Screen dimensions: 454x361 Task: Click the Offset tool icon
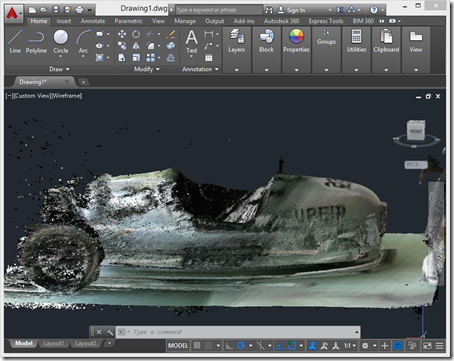(171, 58)
